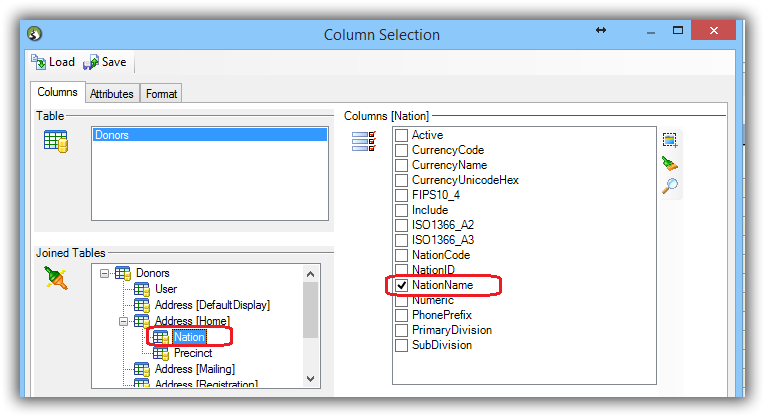Click the select-all columns icon
This screenshot has width=765, height=417.
coord(670,139)
